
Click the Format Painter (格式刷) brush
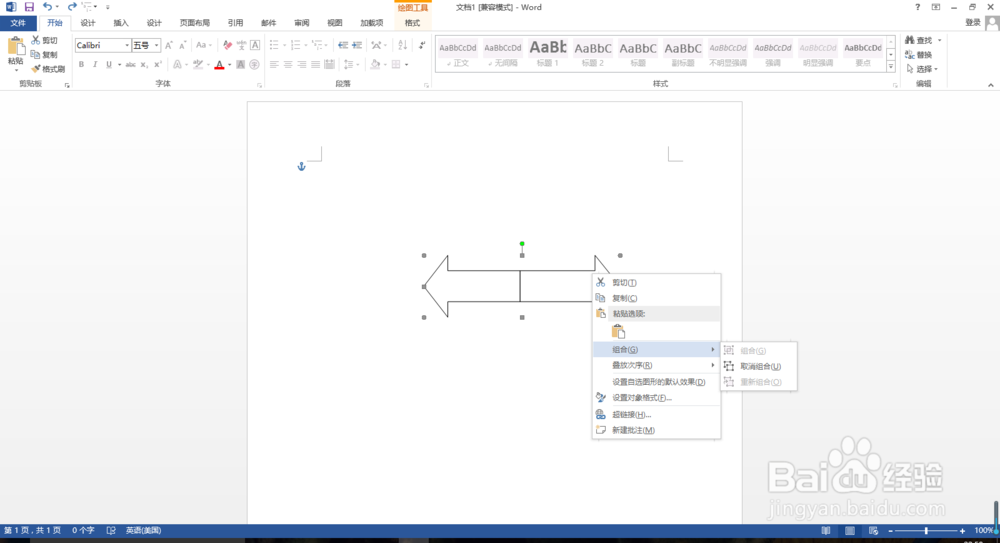[x=48, y=69]
